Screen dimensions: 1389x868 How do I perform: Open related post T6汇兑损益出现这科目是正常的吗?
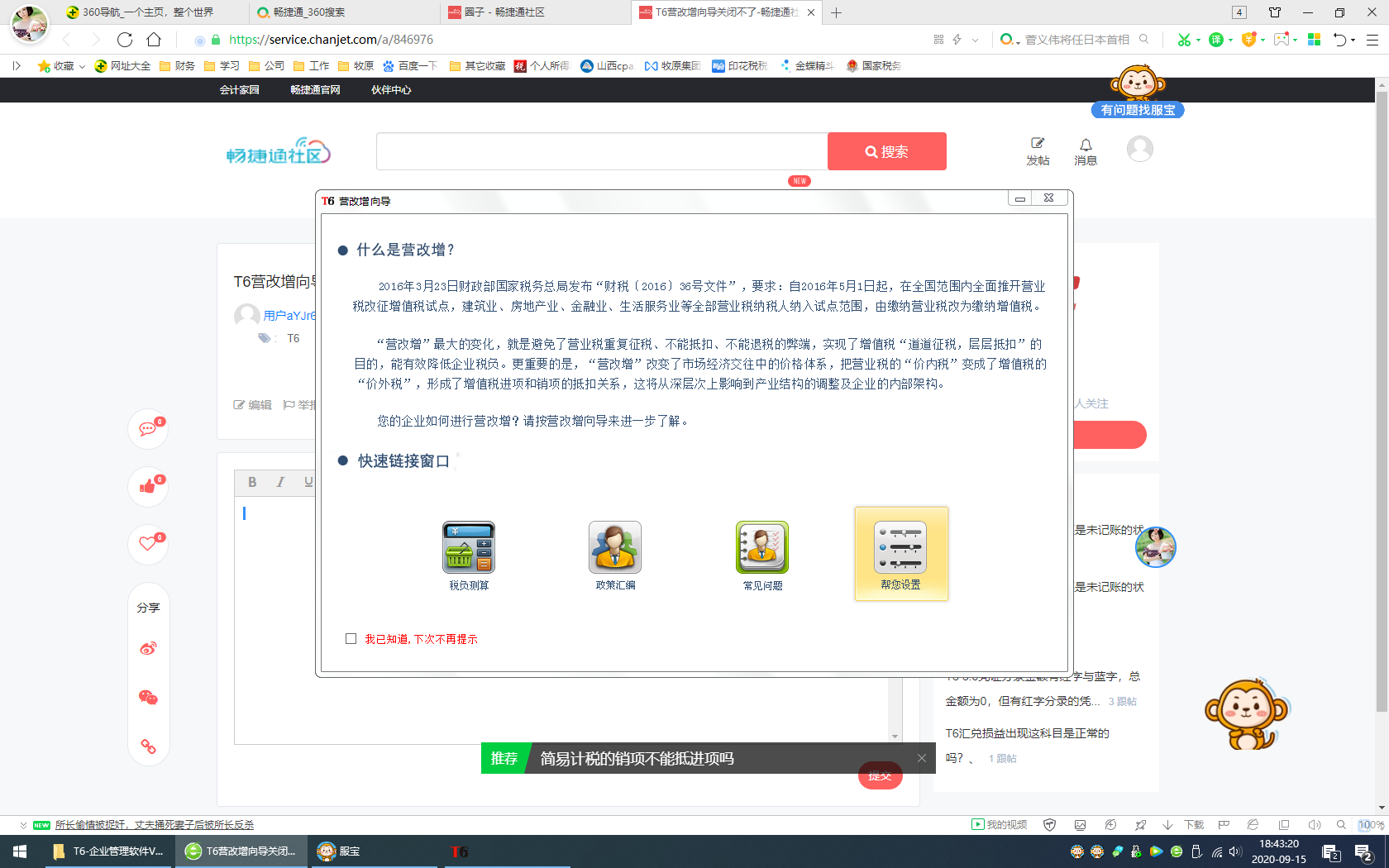(1027, 746)
